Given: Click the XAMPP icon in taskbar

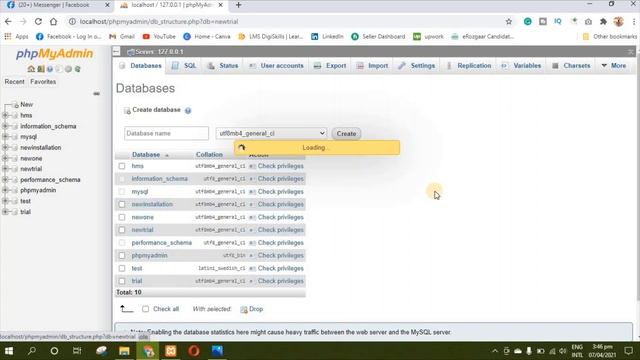Looking at the screenshot, I should (171, 351).
